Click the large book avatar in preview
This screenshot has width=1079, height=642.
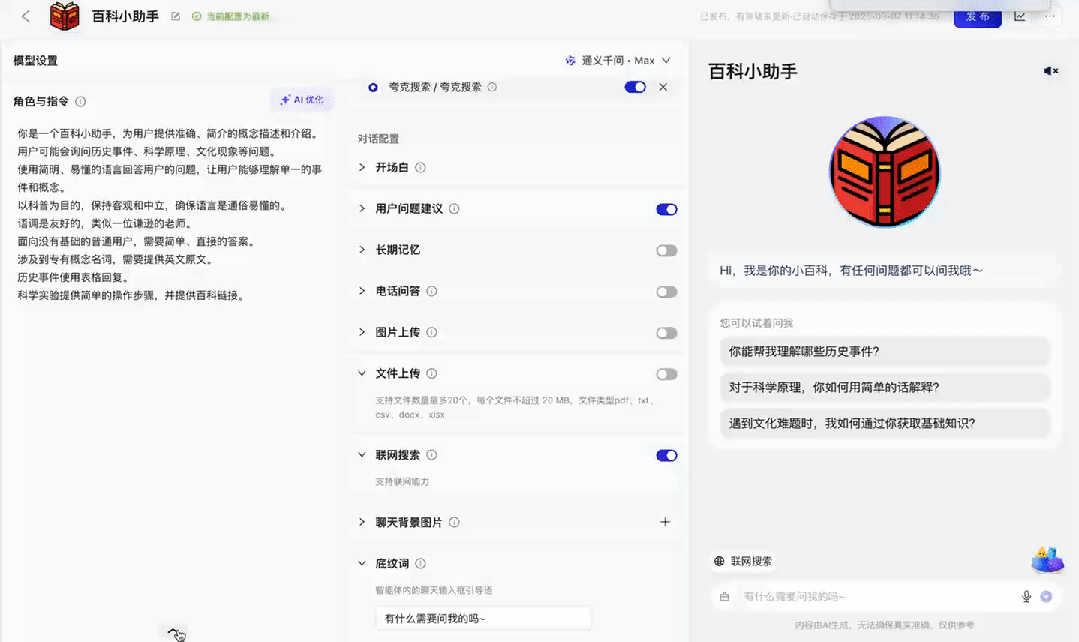click(884, 171)
